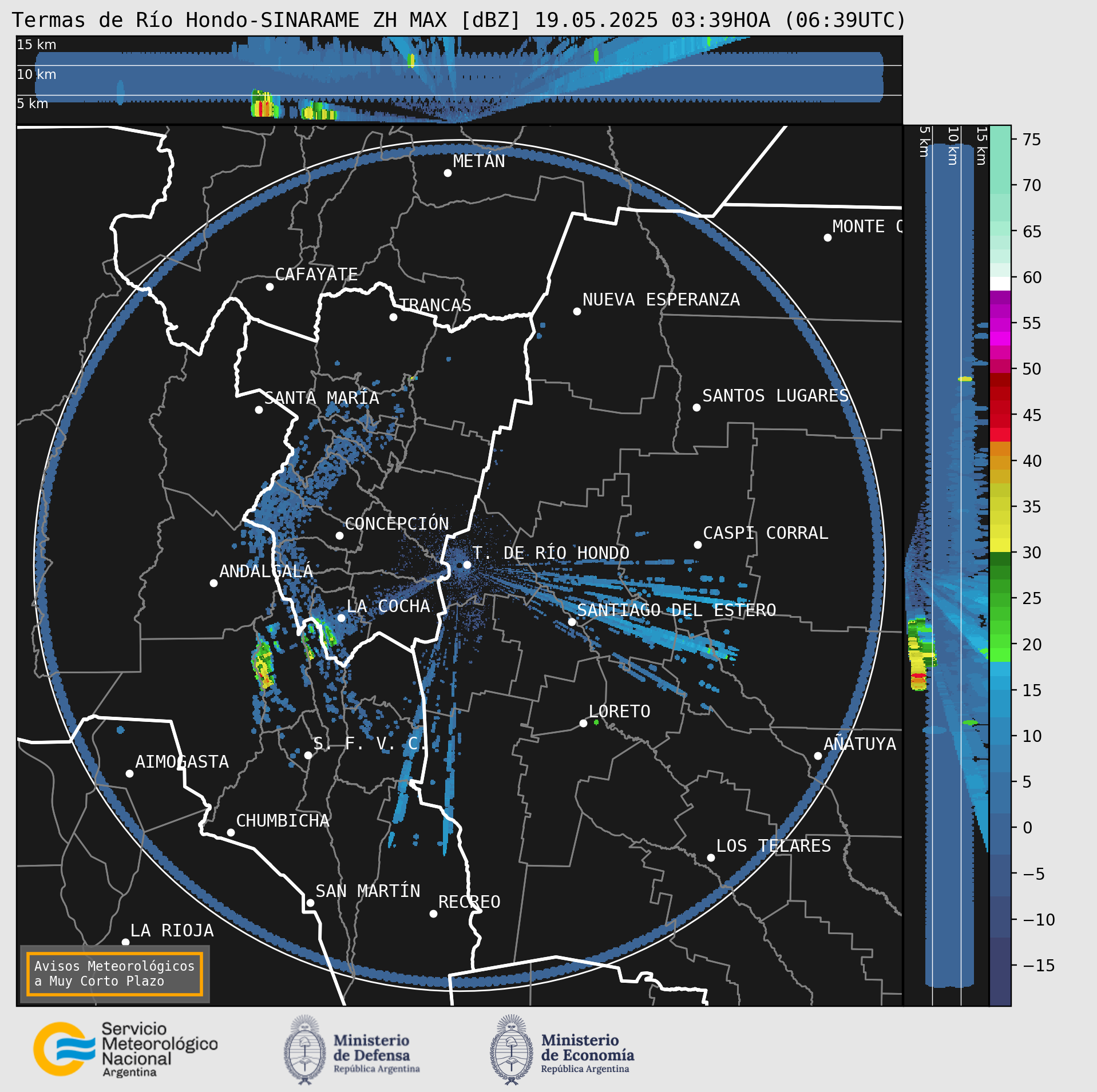The height and width of the screenshot is (1092, 1097).
Task: Click the NUEVA ESPERANZA label
Action: click(x=661, y=300)
